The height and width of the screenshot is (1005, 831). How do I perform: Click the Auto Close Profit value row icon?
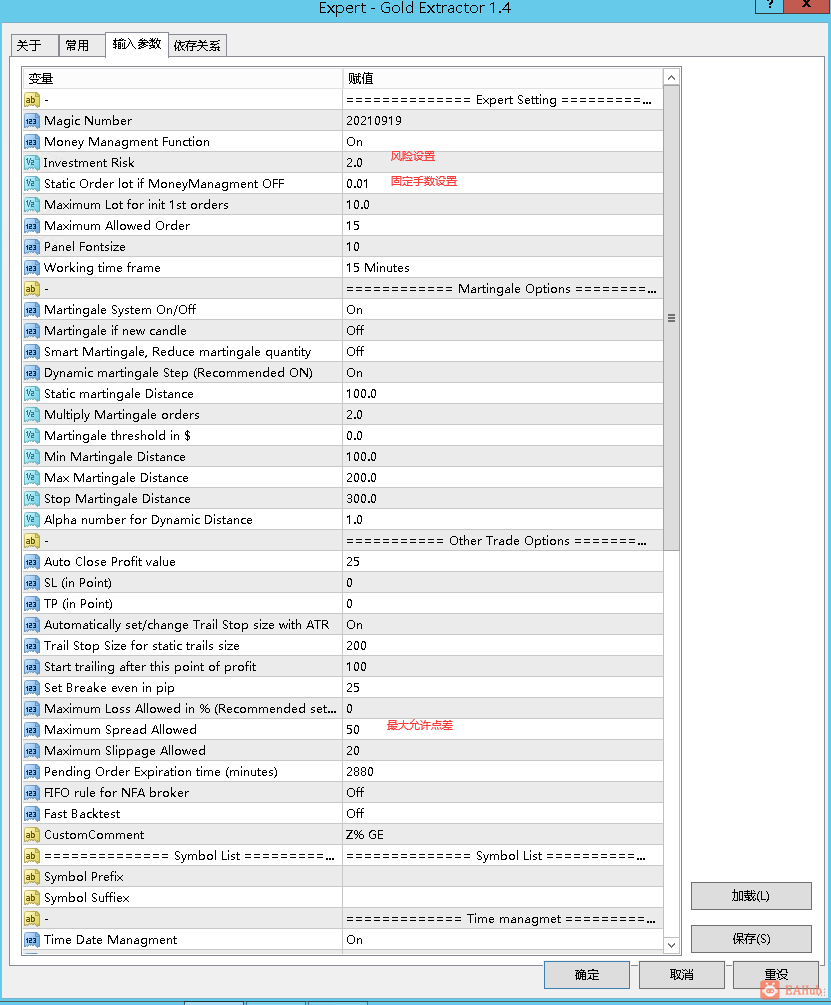31,562
